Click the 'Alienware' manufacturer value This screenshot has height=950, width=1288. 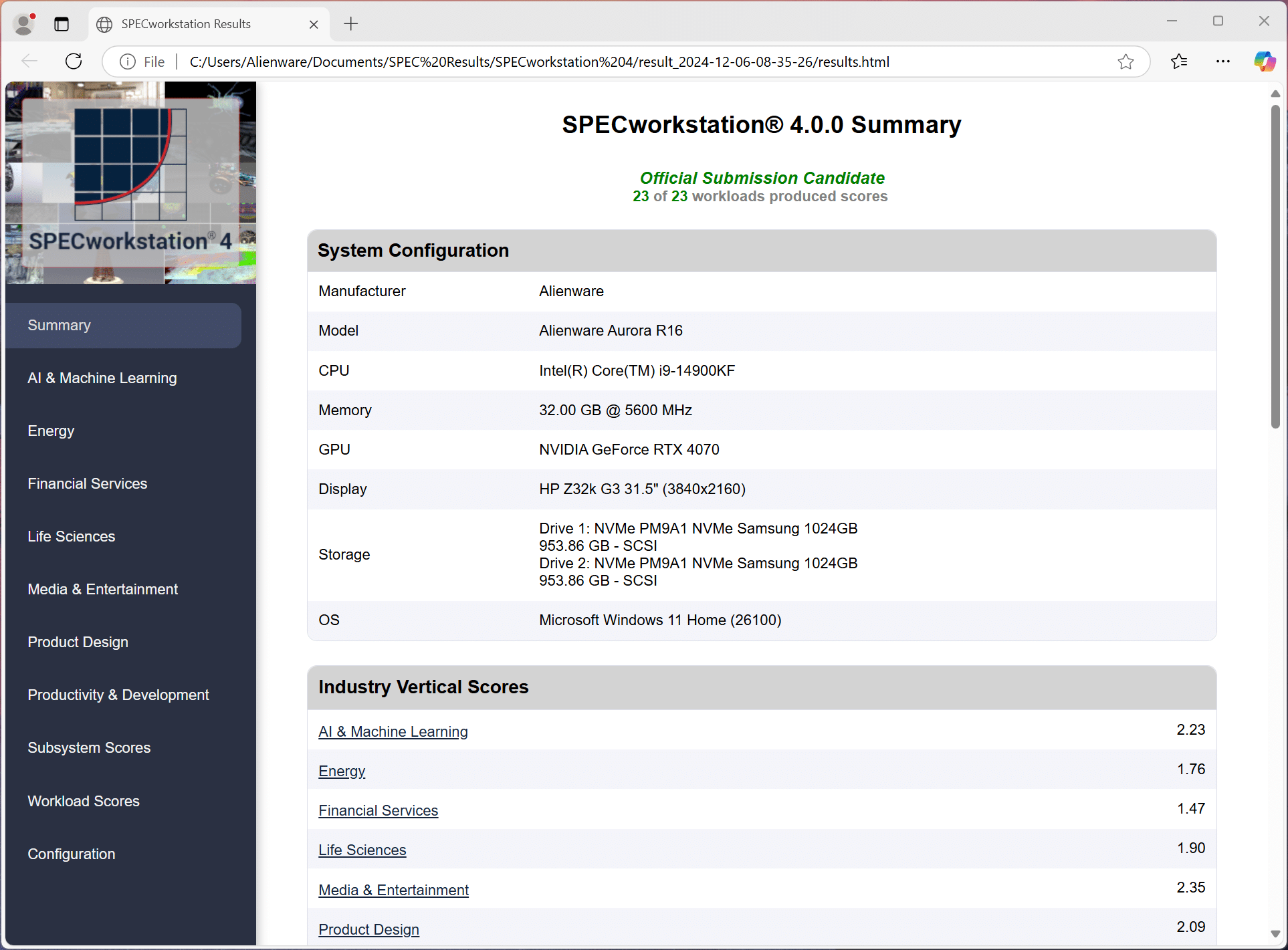(572, 291)
